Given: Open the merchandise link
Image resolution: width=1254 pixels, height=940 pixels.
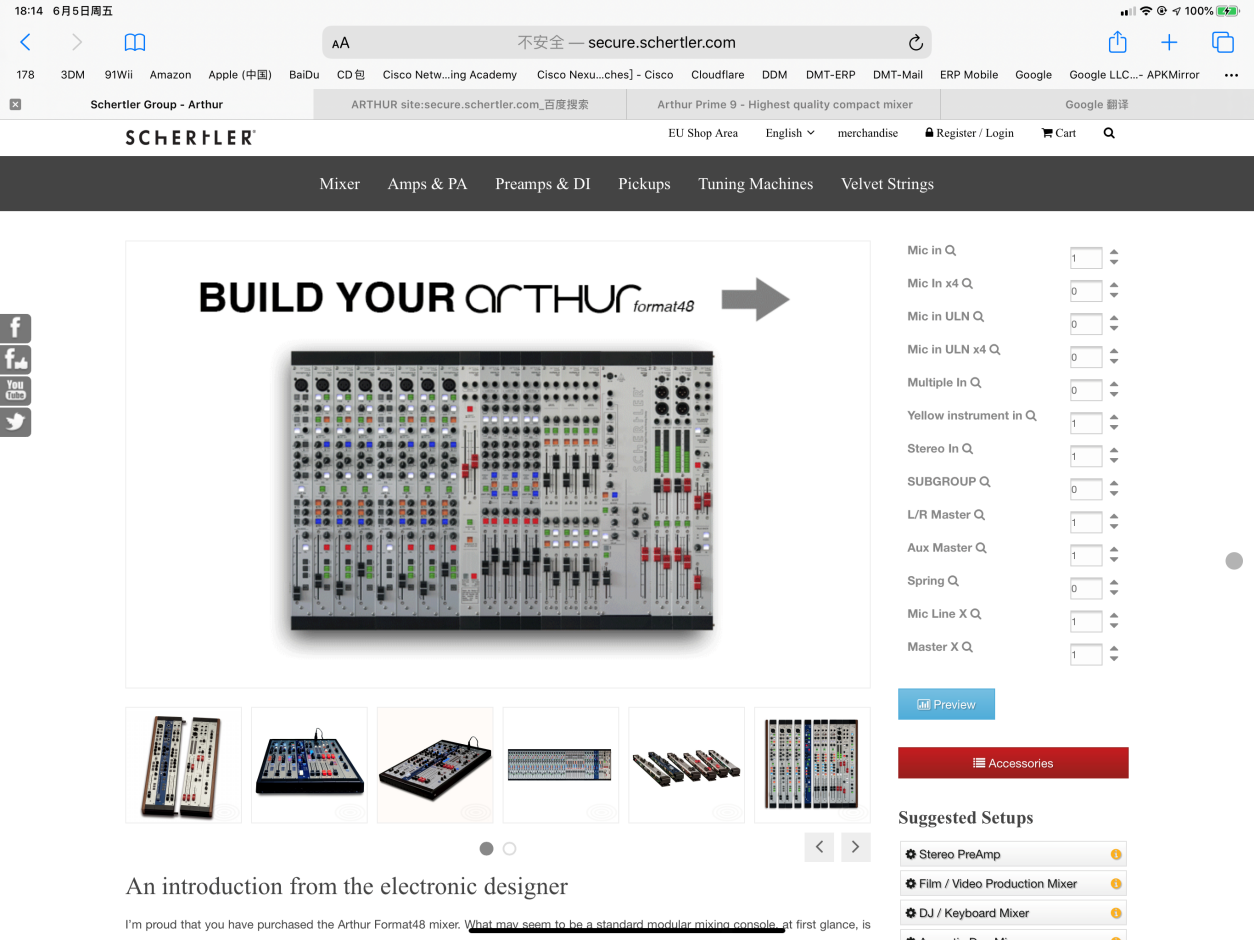Looking at the screenshot, I should [868, 133].
